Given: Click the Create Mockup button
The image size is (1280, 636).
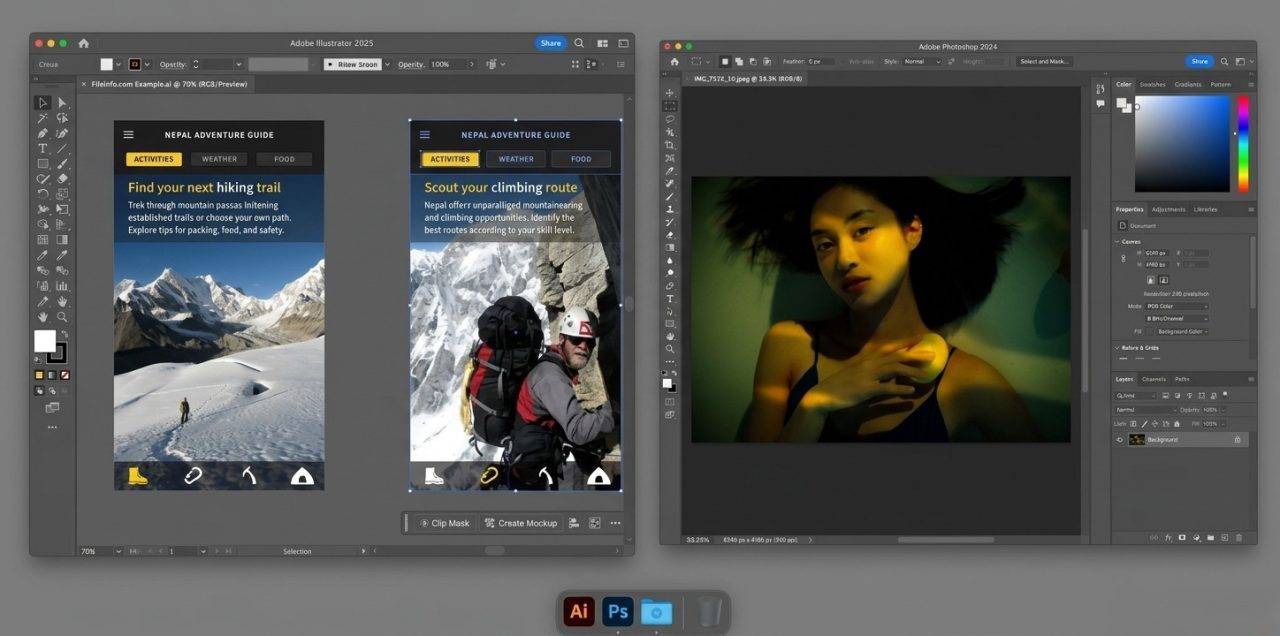Looking at the screenshot, I should point(521,523).
